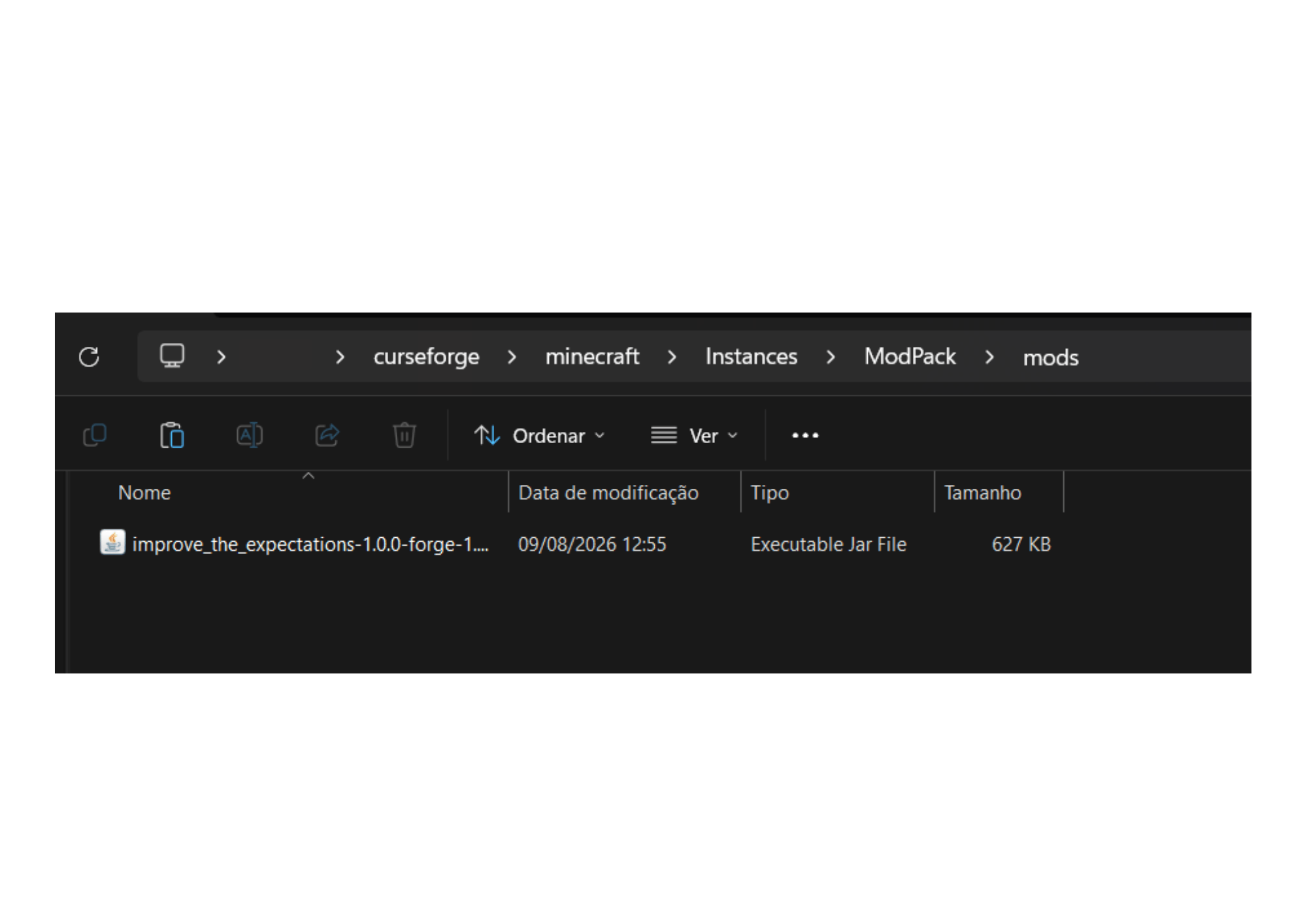The image size is (1307, 924).
Task: Click the Java jar file icon
Action: click(x=112, y=542)
